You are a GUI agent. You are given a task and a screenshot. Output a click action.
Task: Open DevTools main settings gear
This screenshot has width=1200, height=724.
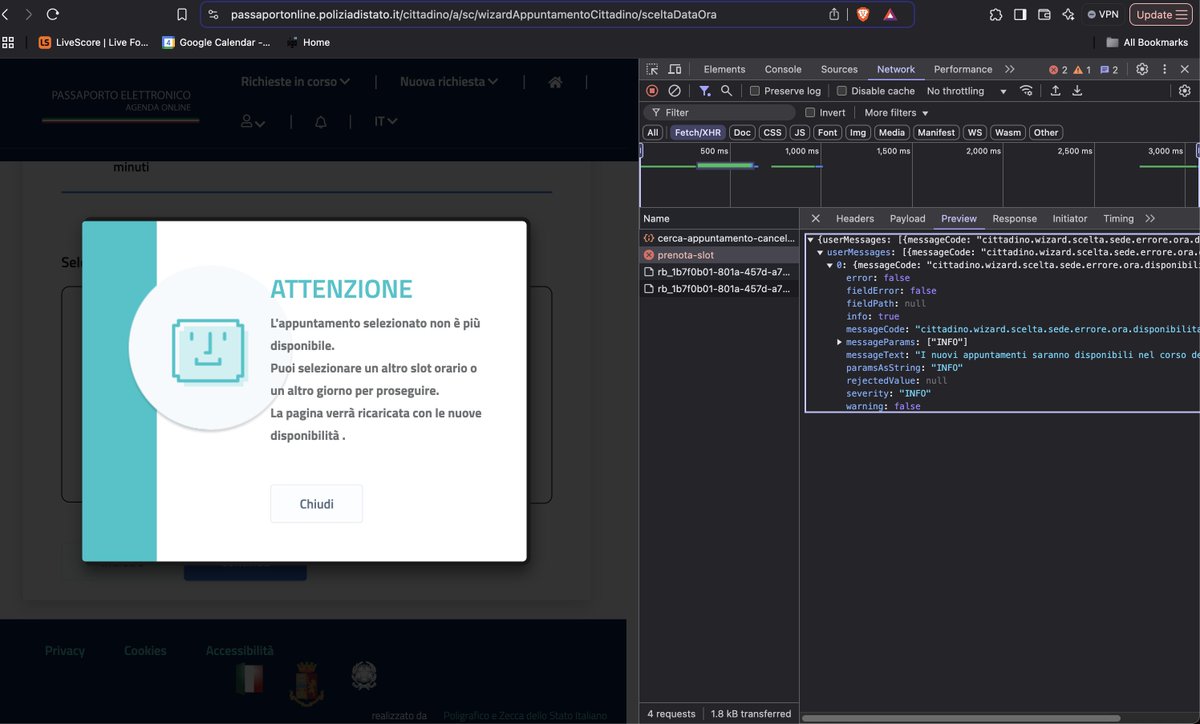tap(1142, 69)
